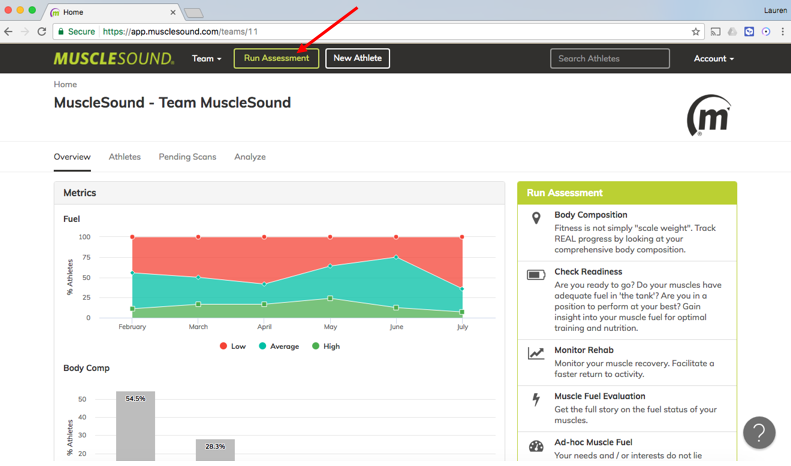Screen dimensions: 791x466
Task: Toggle the Low series in Fuel legend
Action: [233, 346]
